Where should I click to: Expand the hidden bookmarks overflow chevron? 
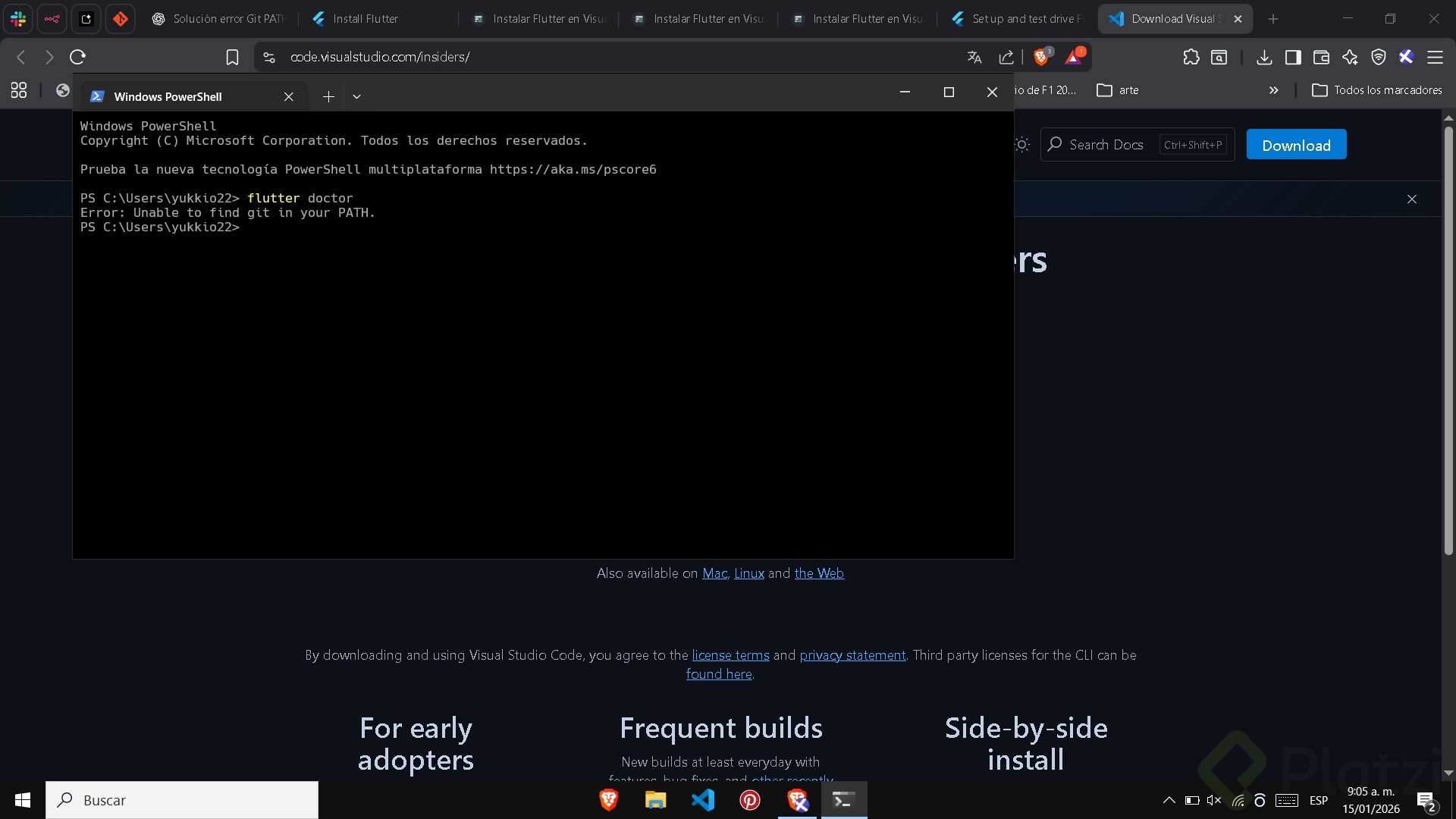tap(1273, 90)
